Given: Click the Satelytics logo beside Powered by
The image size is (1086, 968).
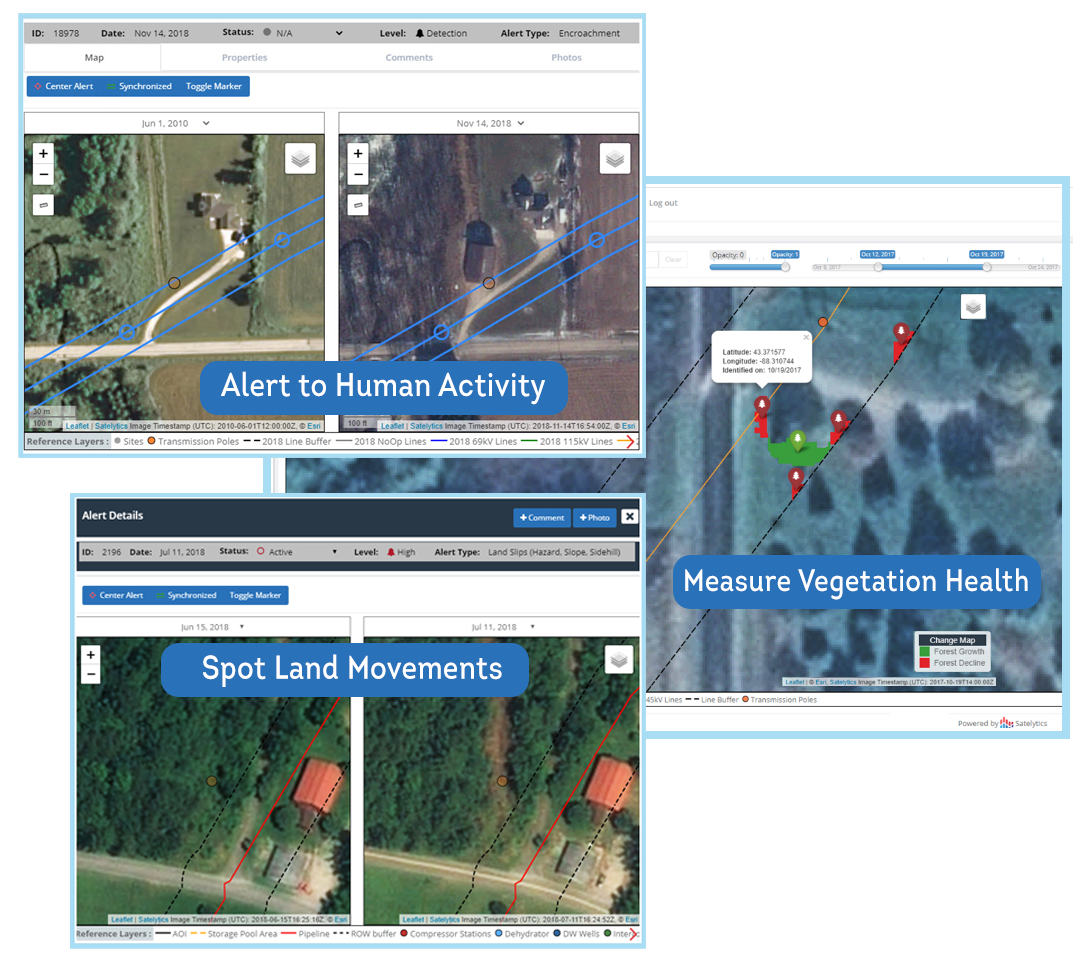Looking at the screenshot, I should coord(1006,724).
